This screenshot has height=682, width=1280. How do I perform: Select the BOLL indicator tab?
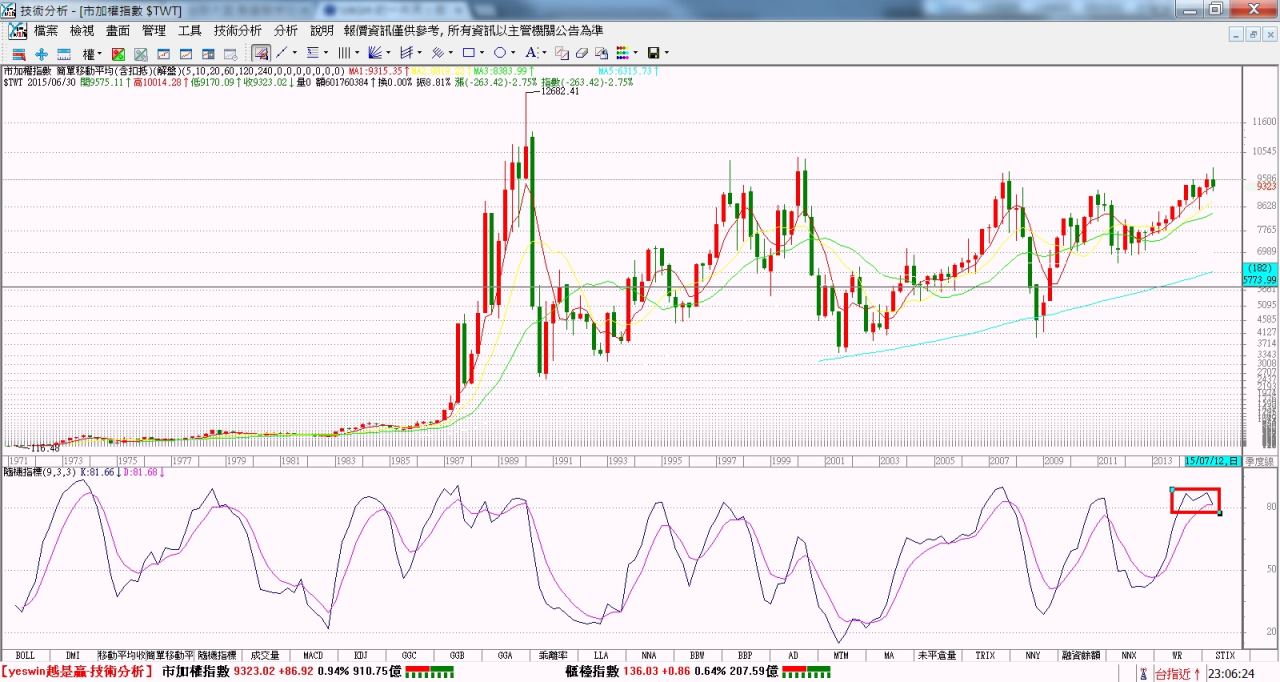coord(25,656)
